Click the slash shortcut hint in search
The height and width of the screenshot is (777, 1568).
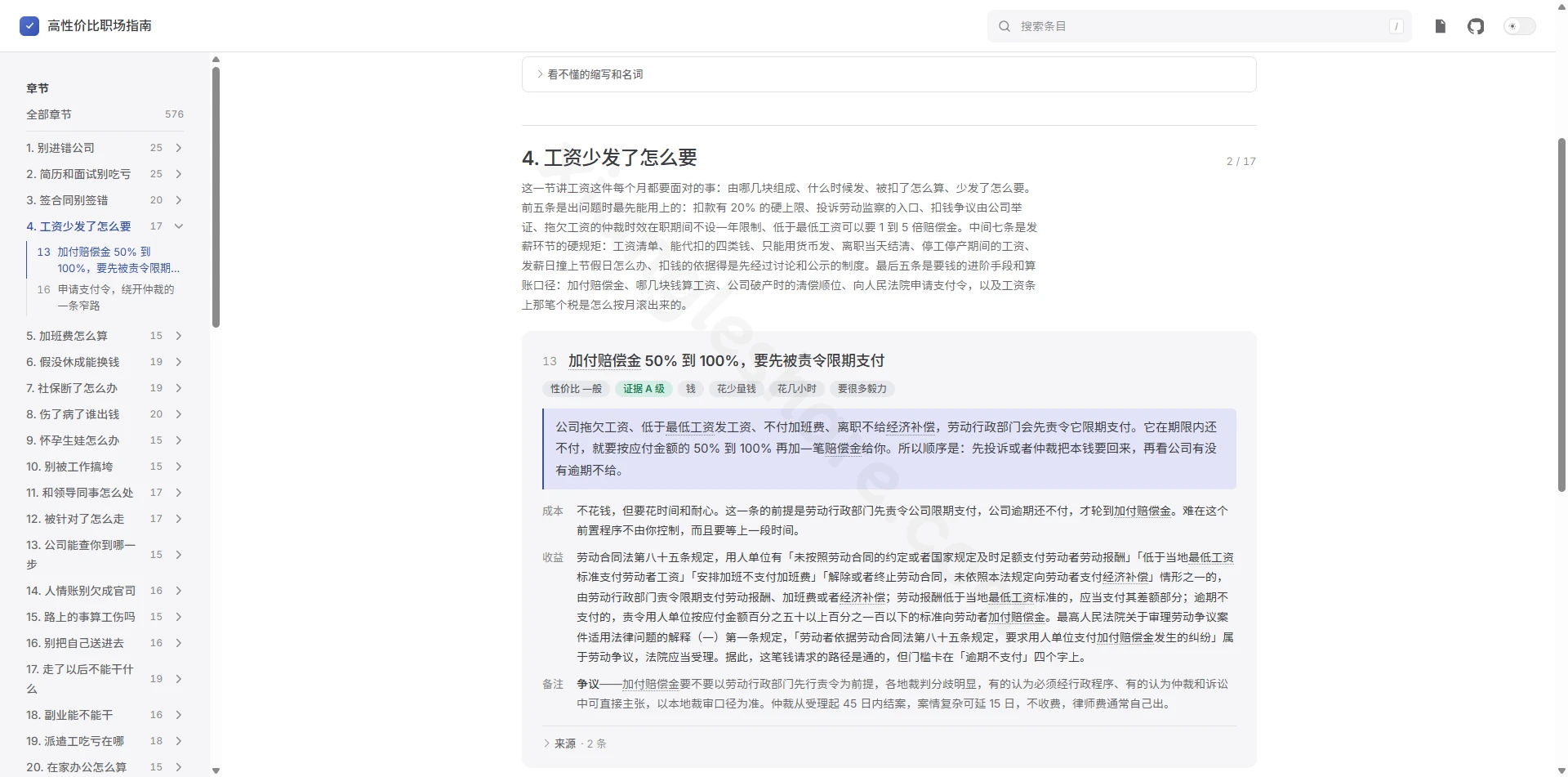1396,26
